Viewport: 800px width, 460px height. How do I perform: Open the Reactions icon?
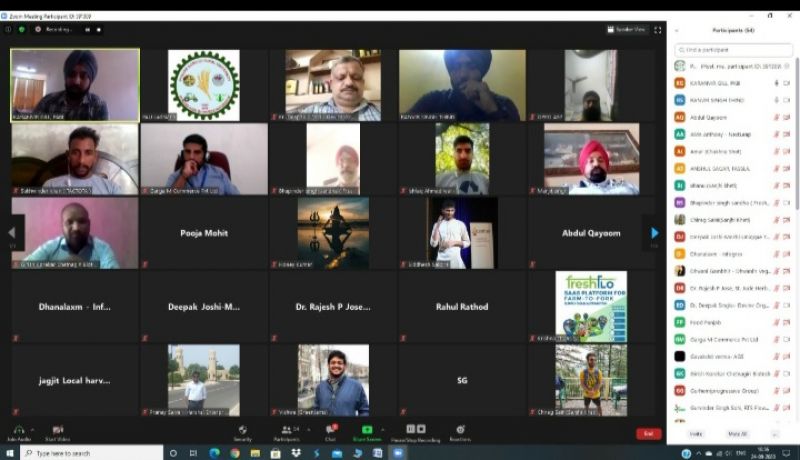click(460, 429)
